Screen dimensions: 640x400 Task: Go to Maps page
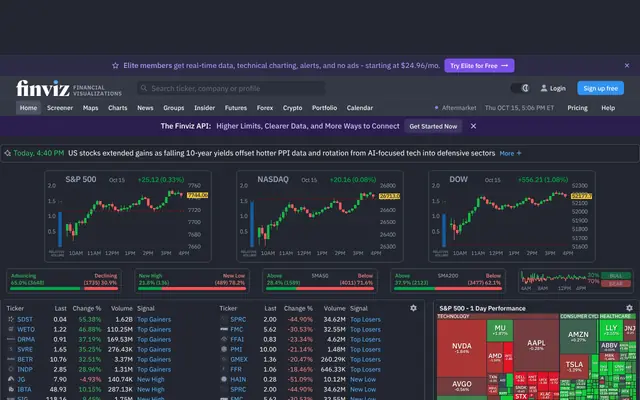point(90,108)
